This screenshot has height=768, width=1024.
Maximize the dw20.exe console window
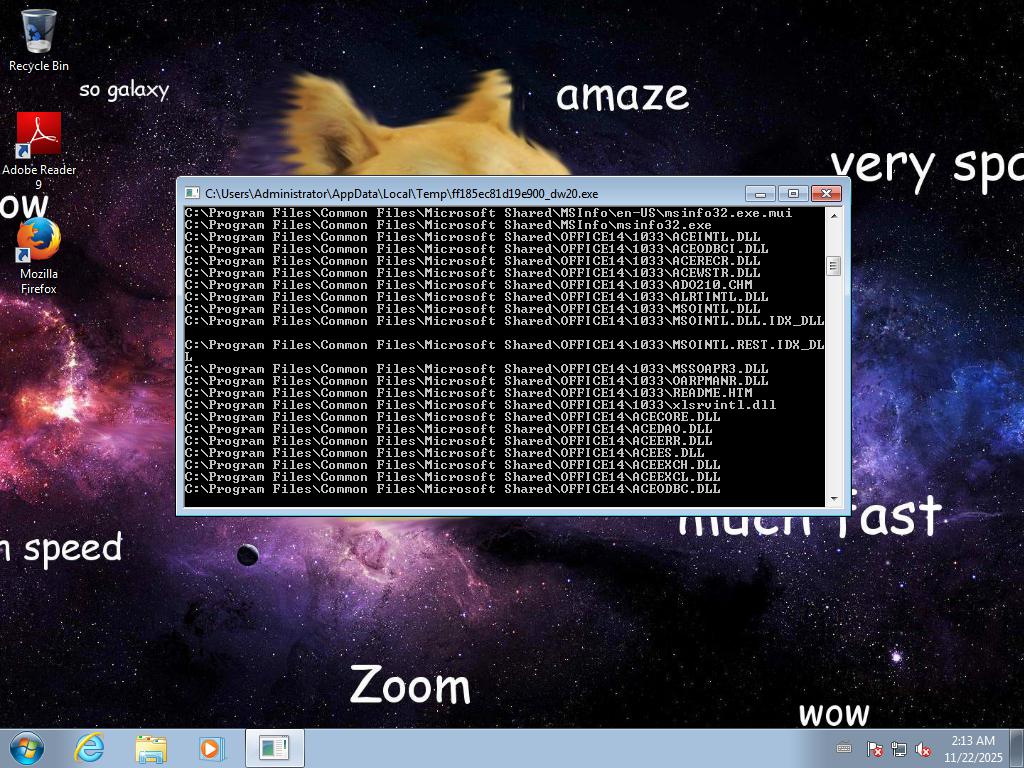[x=793, y=193]
